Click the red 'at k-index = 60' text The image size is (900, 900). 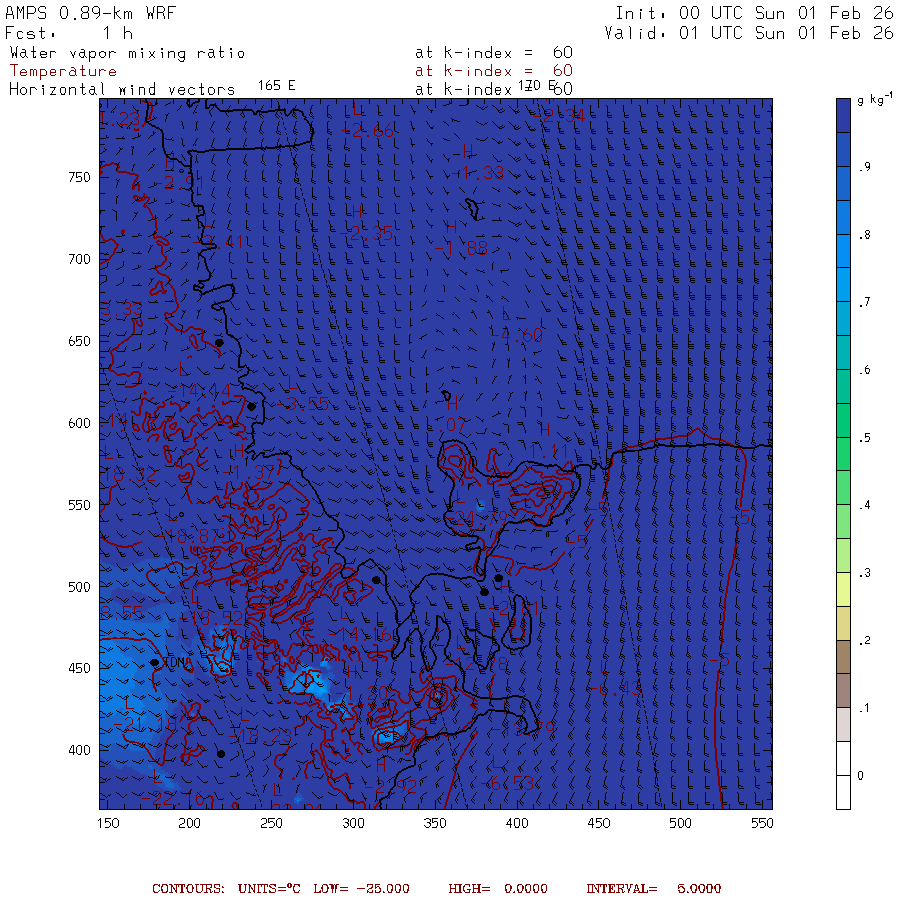point(494,71)
